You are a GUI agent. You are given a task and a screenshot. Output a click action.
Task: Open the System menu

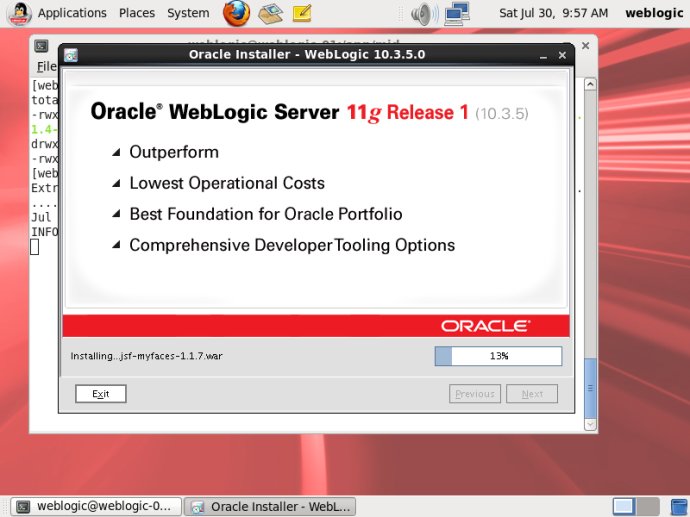(188, 13)
